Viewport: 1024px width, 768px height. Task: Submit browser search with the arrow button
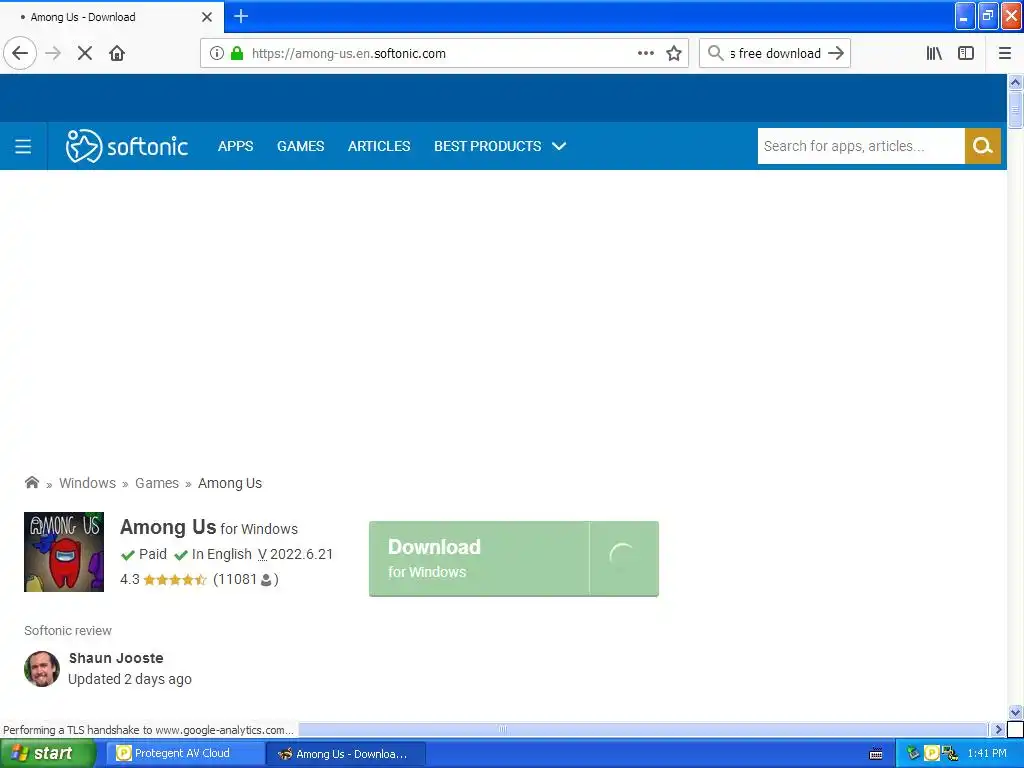[x=835, y=53]
